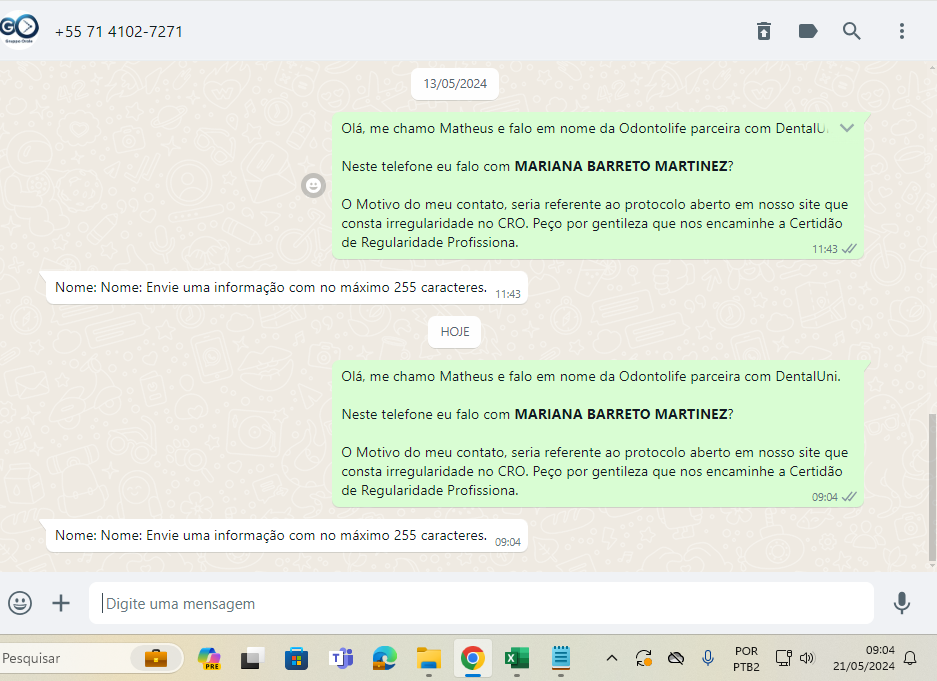The width and height of the screenshot is (937, 681).
Task: Search messages with the magnifier icon
Action: click(852, 31)
